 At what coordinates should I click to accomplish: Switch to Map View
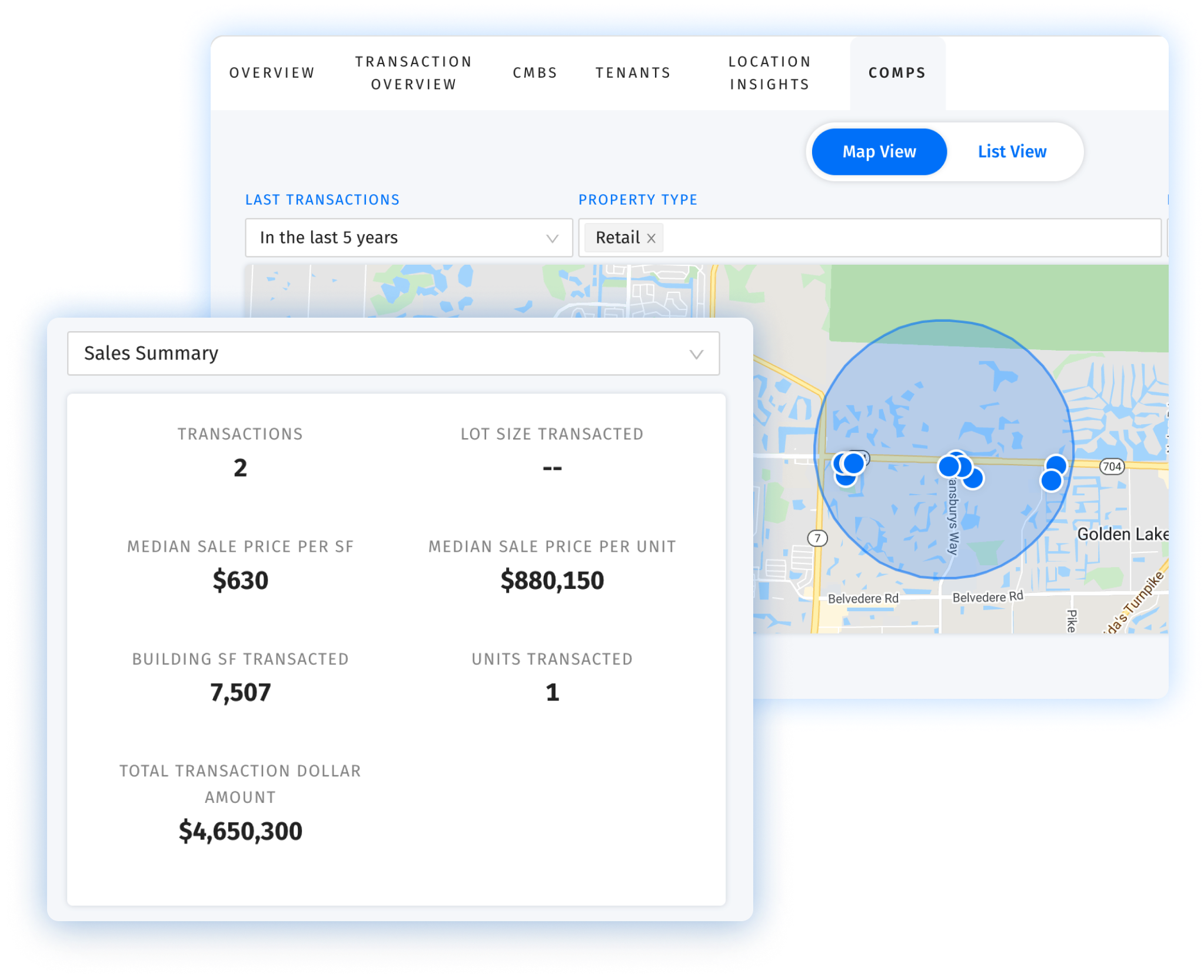(879, 152)
